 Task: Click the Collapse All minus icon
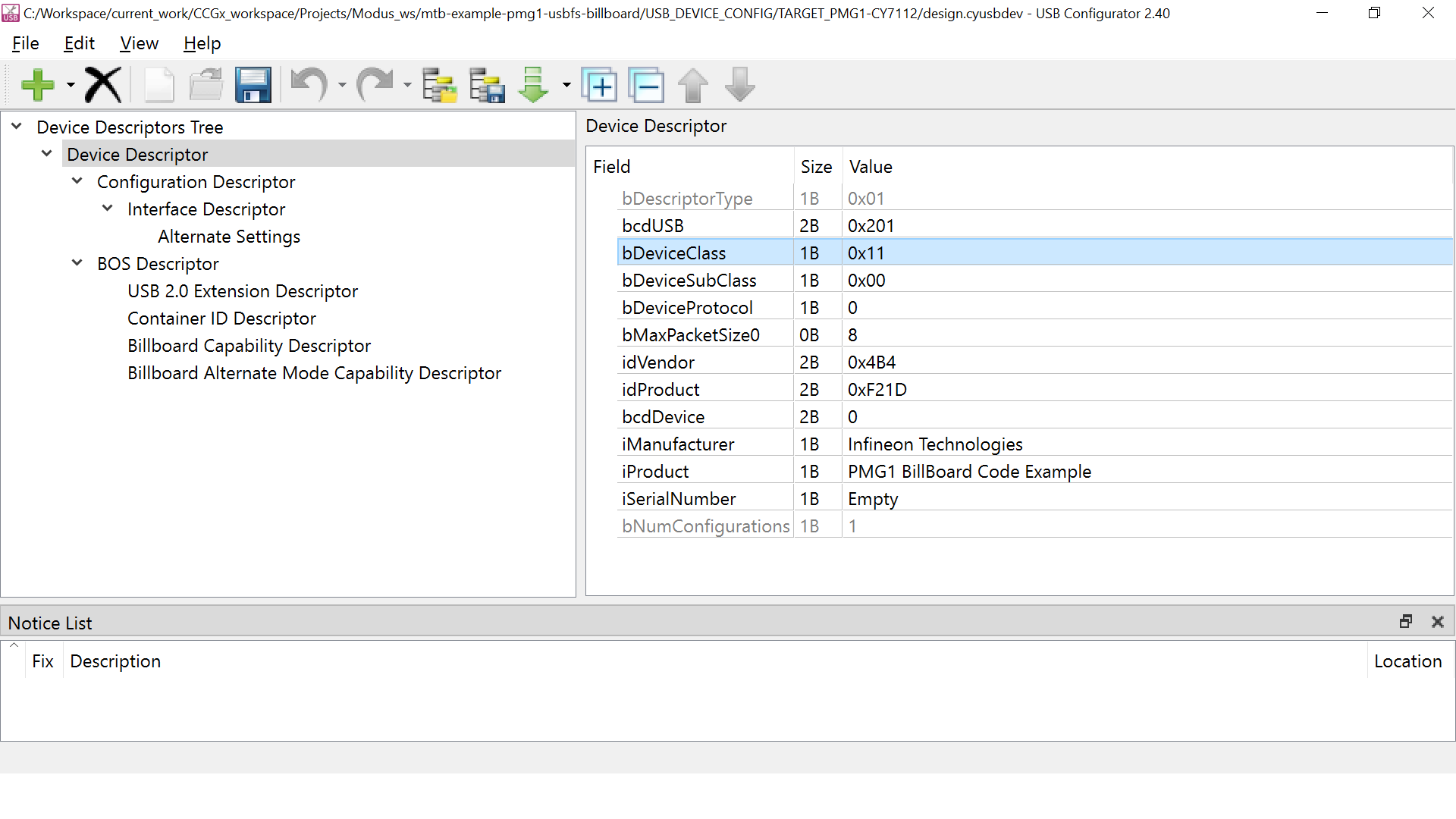(647, 85)
